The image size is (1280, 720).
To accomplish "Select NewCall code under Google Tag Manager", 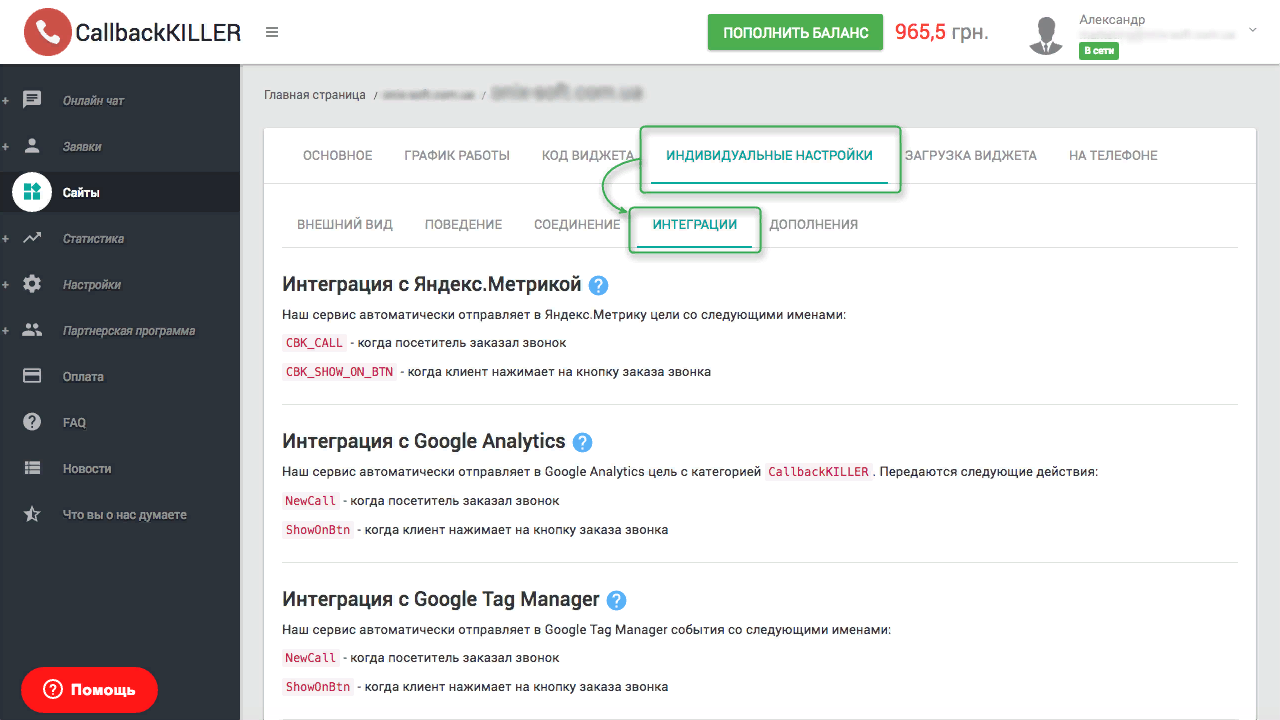I will (311, 658).
